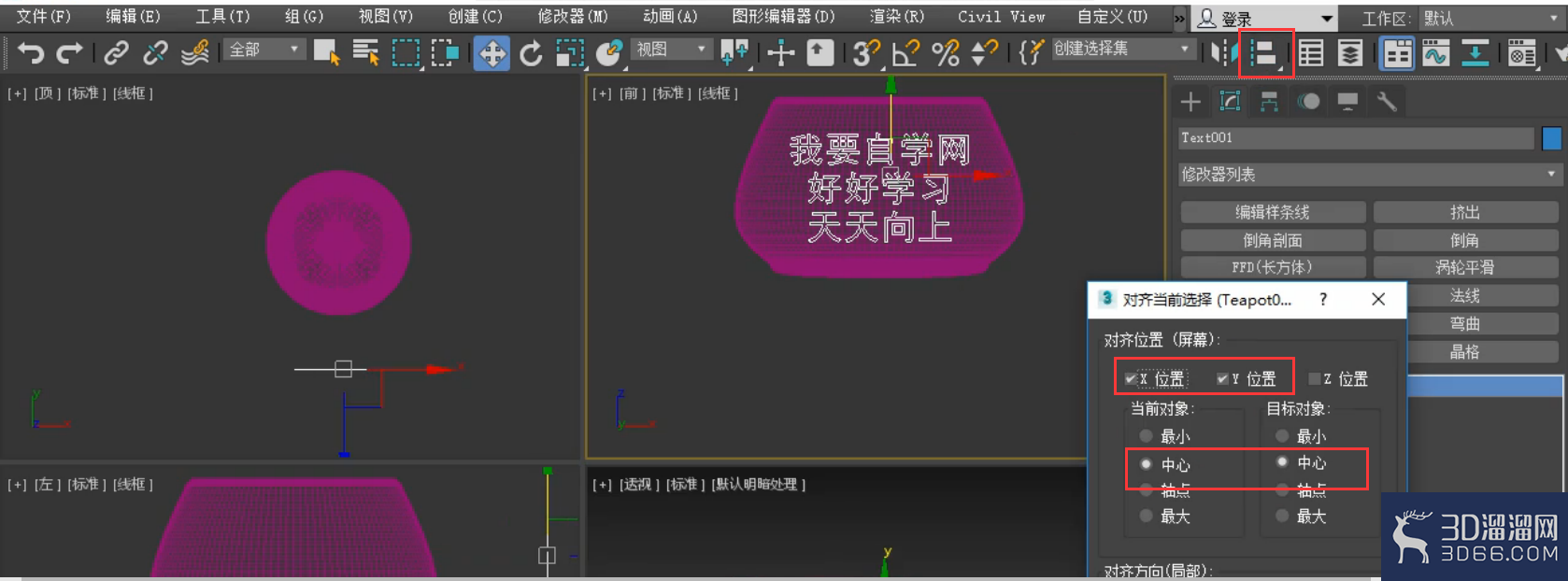Select the Link objects tool
This screenshot has width=1568, height=581.
tap(116, 53)
